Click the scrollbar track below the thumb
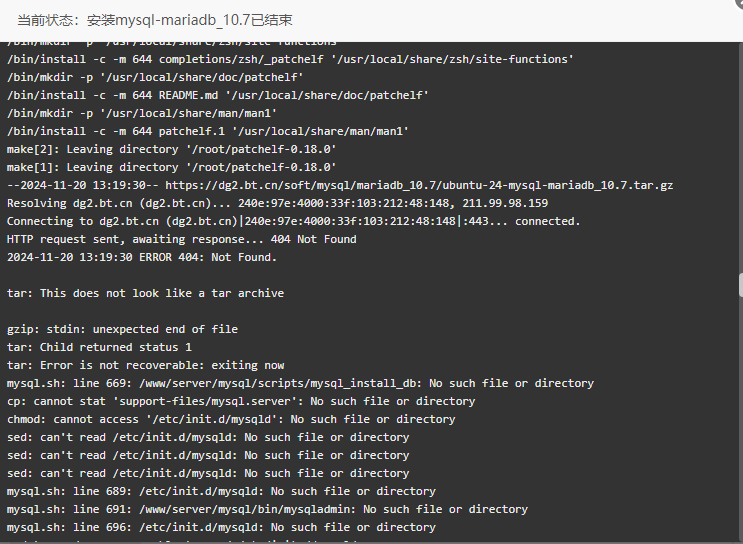 741,419
